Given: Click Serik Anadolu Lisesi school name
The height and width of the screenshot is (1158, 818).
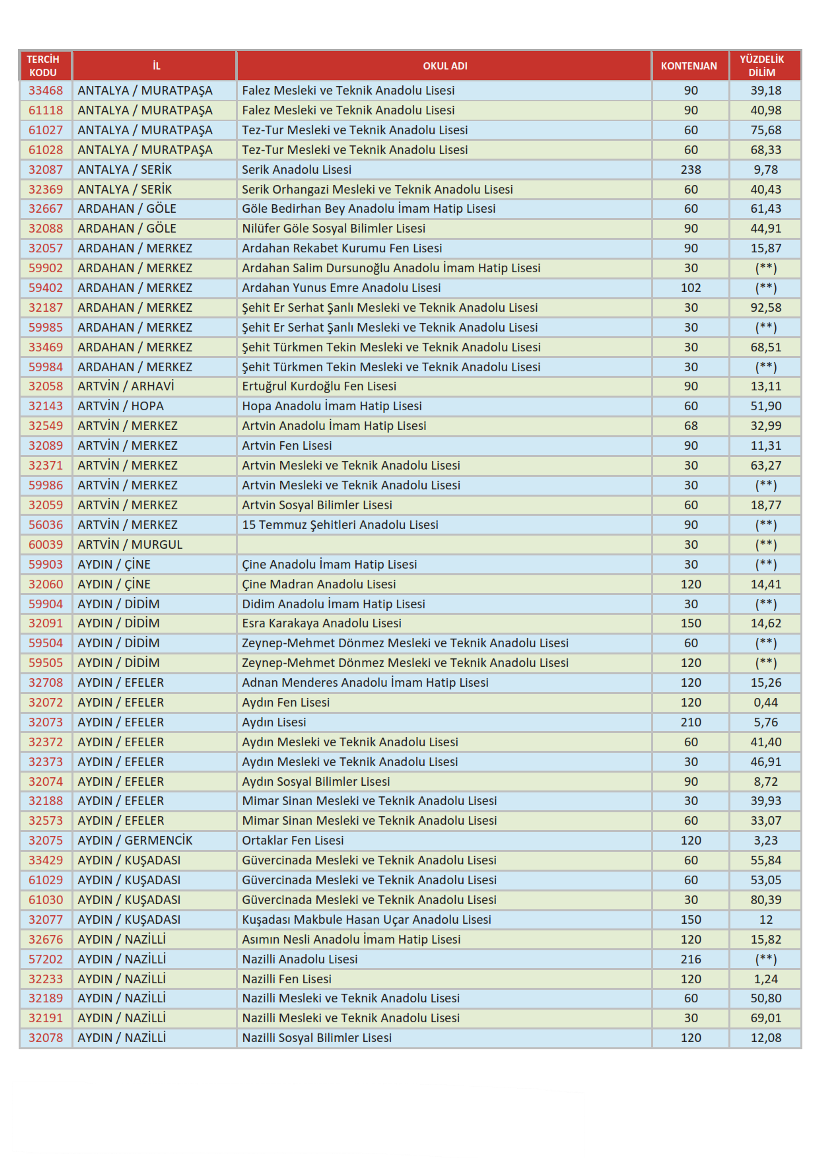Looking at the screenshot, I should click(x=297, y=169).
